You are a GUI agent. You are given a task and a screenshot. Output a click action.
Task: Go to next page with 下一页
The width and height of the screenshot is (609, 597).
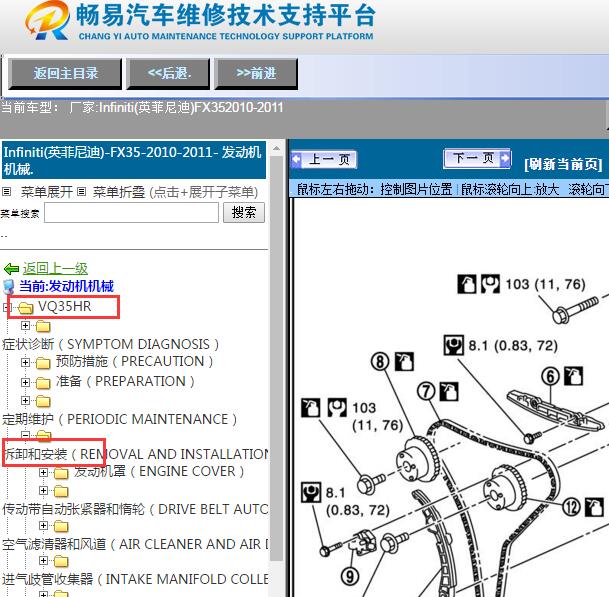[477, 158]
